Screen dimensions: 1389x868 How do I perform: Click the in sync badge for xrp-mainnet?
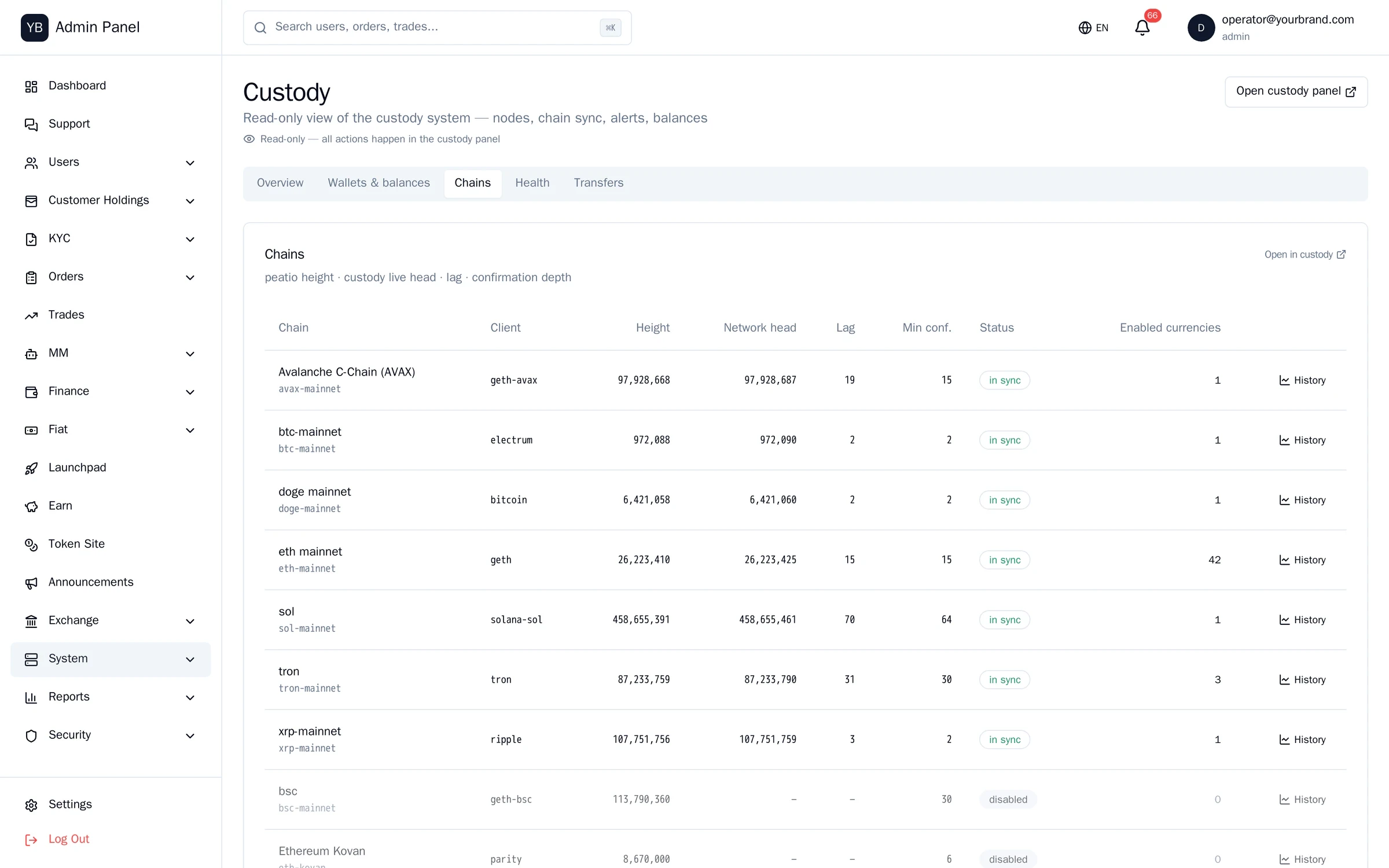(1005, 740)
